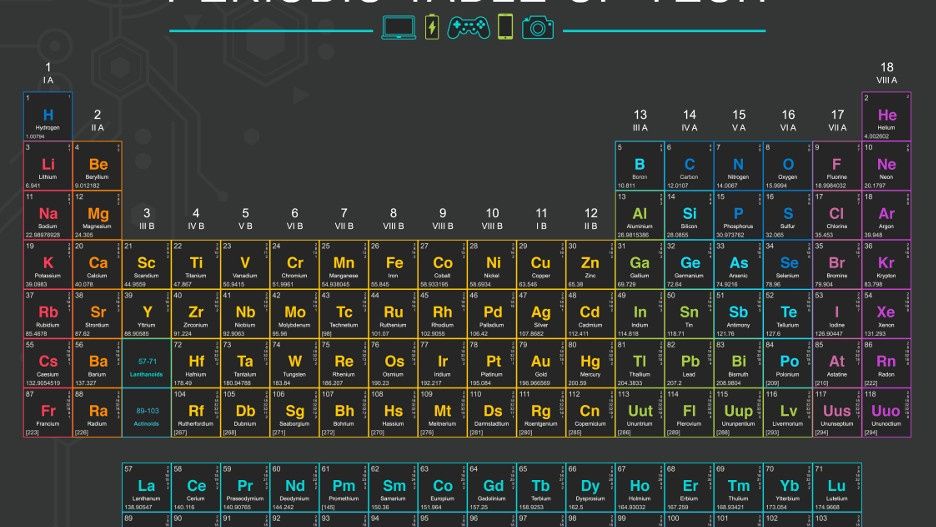Click the group 18 VIII A header
936x527 pixels.
point(886,73)
